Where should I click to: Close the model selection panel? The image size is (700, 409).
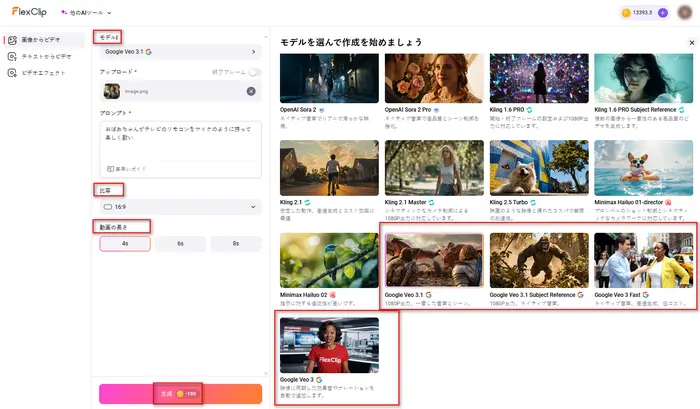[x=692, y=43]
